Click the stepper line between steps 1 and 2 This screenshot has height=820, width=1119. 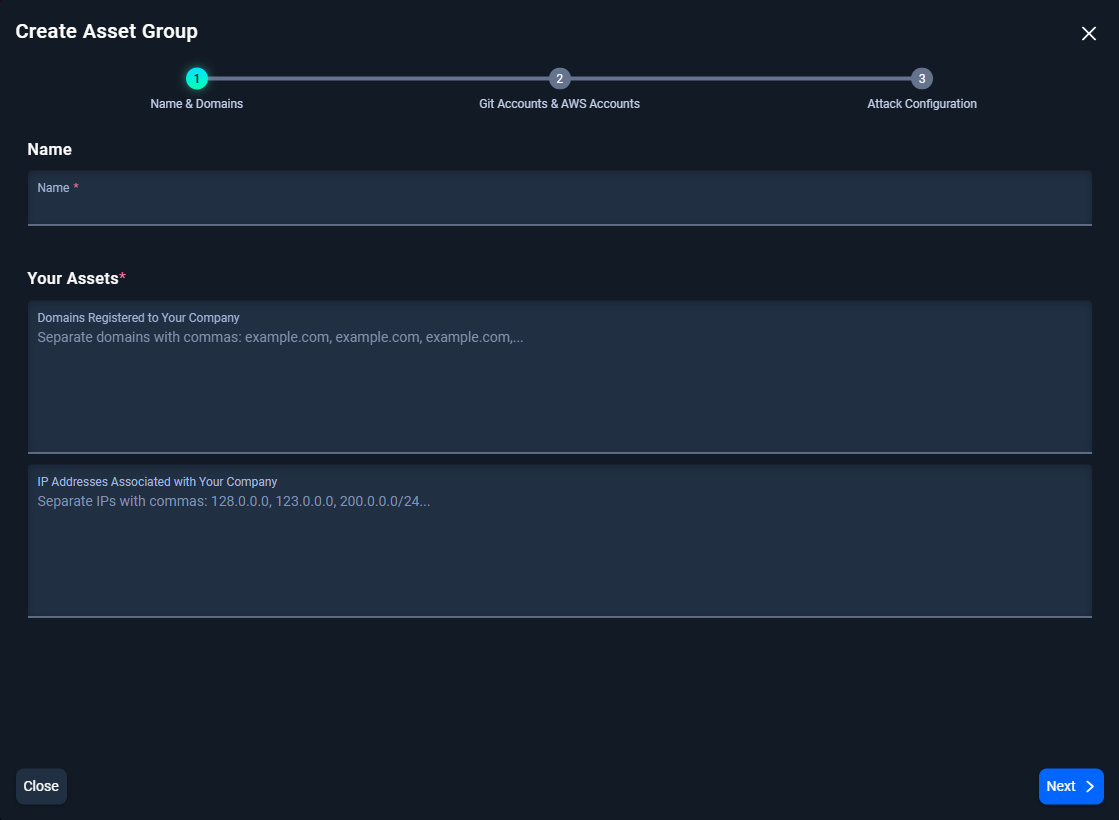378,78
